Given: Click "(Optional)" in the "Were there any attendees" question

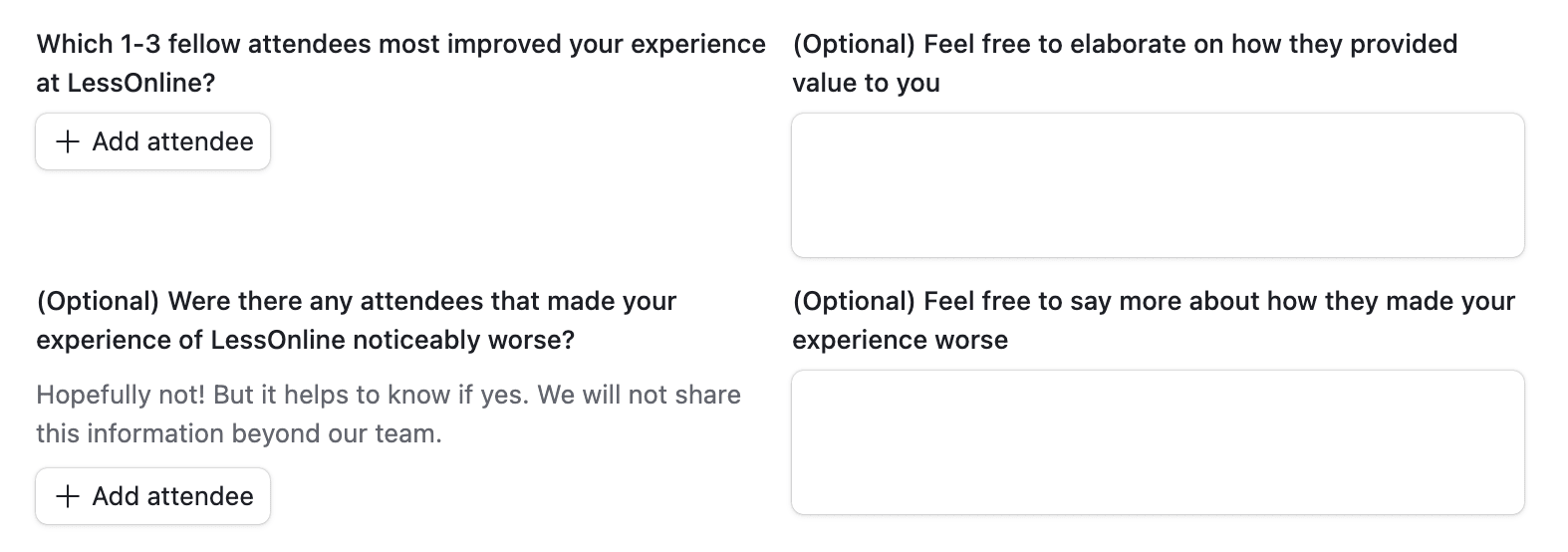Looking at the screenshot, I should 98,302.
